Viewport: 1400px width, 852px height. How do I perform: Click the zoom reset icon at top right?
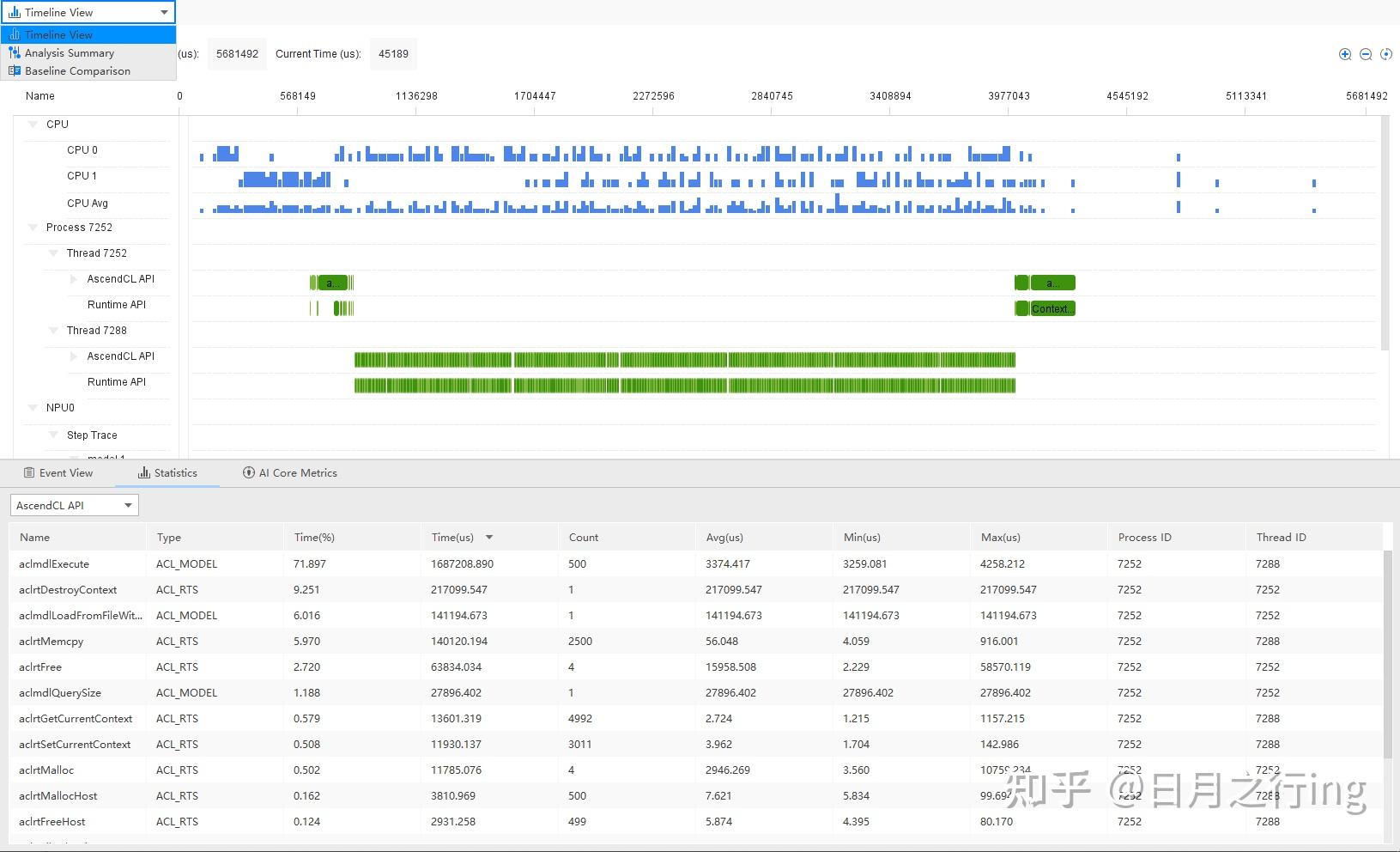click(1385, 54)
